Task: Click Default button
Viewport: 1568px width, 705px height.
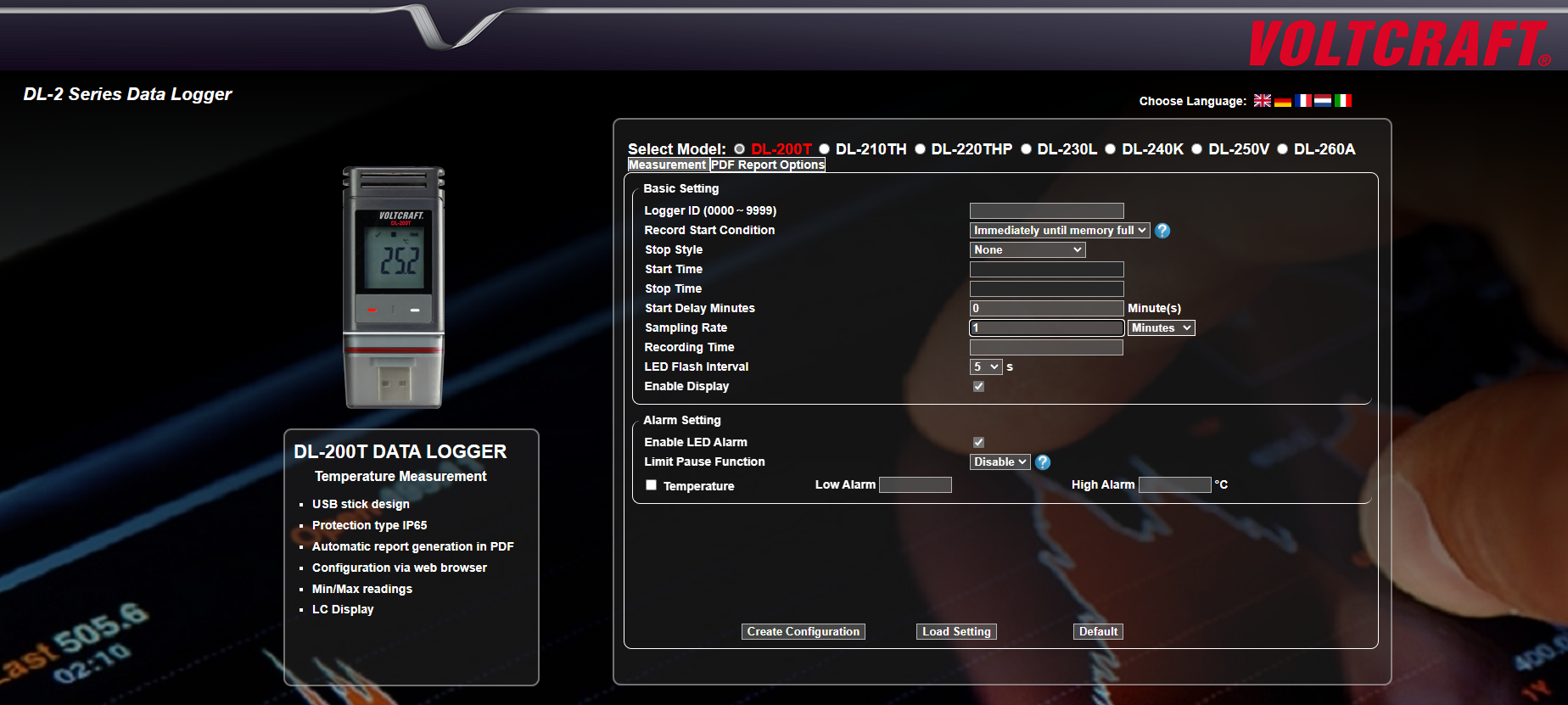Action: coord(1098,631)
